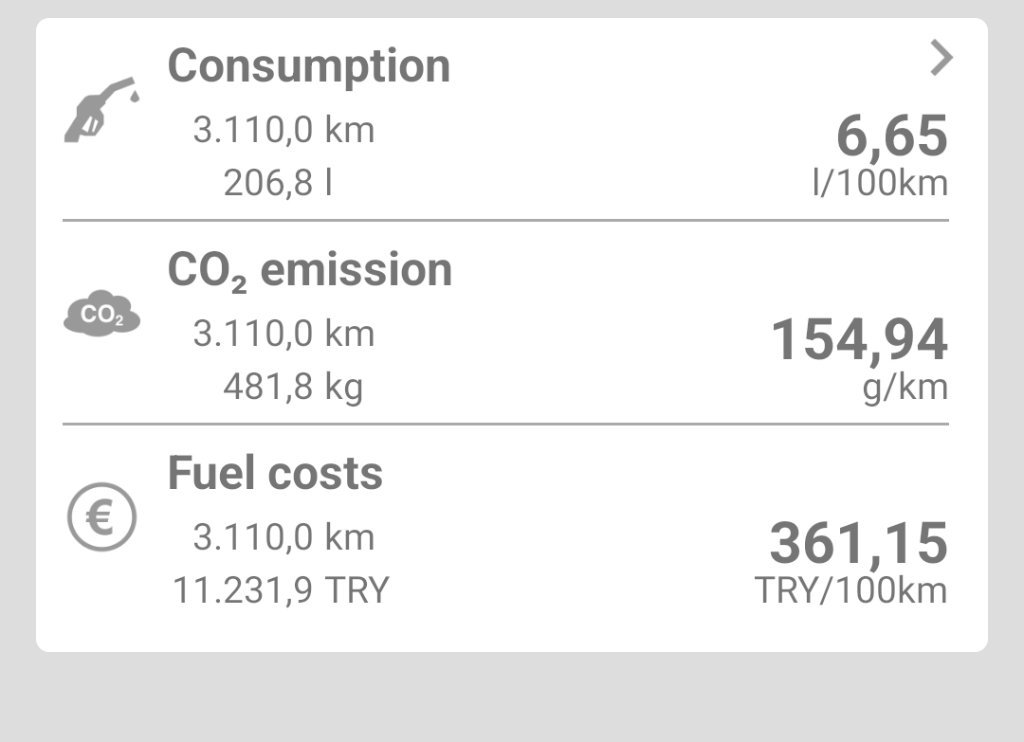Select the 154,94 emission value
This screenshot has height=742, width=1024.
point(859,340)
